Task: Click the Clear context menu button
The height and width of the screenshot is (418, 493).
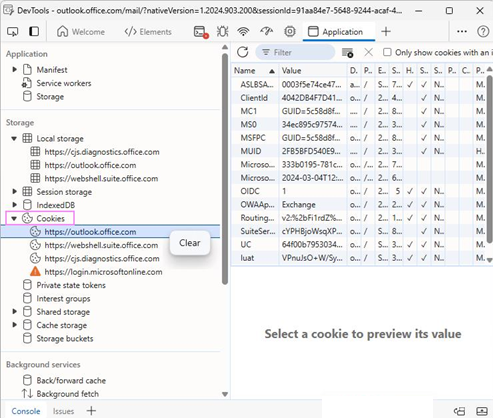Action: (x=190, y=243)
